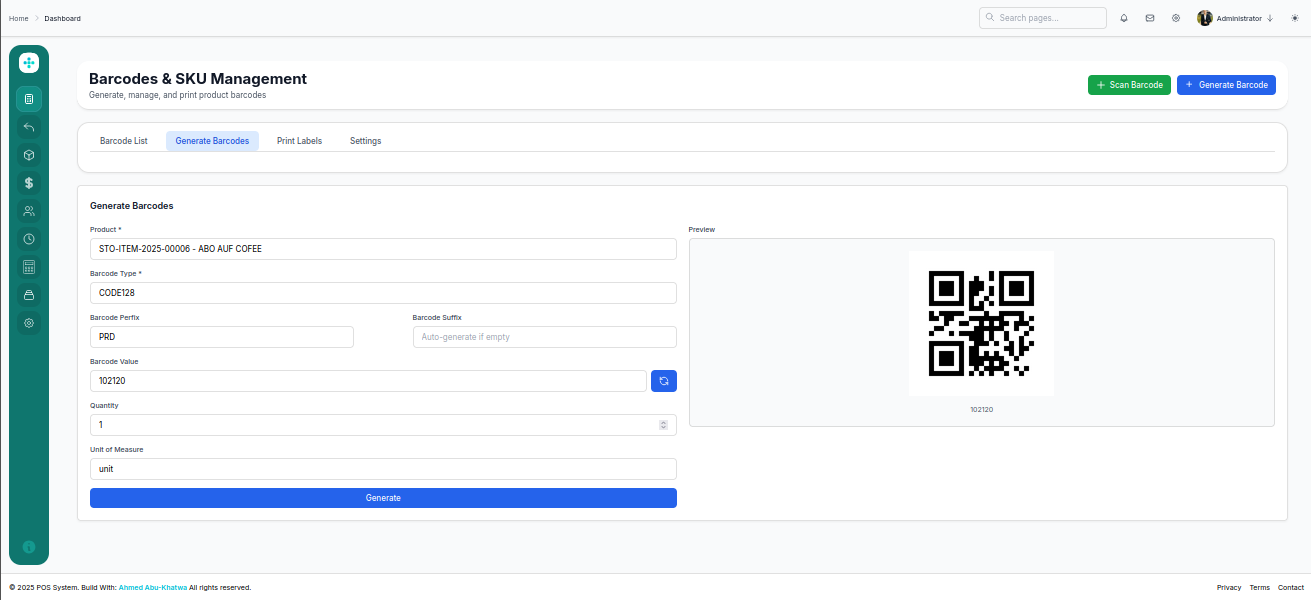
Task: Click the Barcode Suffix input field
Action: tap(545, 337)
